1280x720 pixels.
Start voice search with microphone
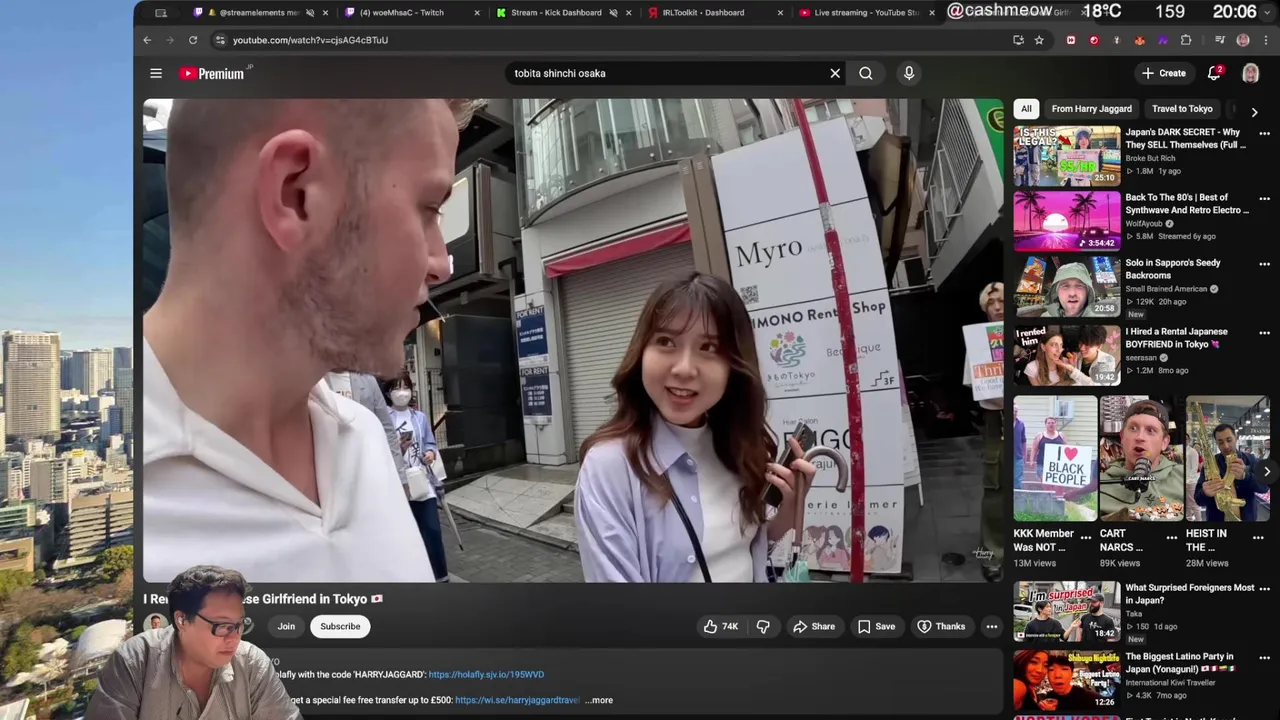(x=909, y=73)
